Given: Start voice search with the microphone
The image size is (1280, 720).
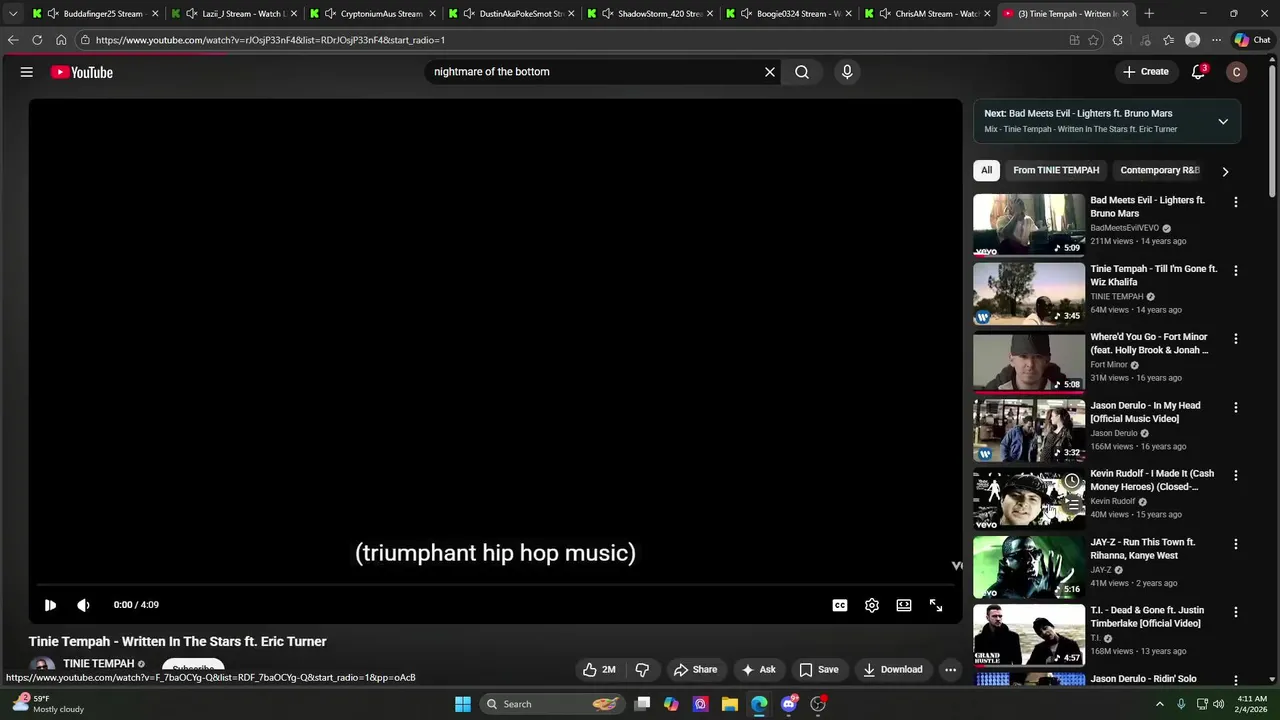Looking at the screenshot, I should tap(847, 72).
